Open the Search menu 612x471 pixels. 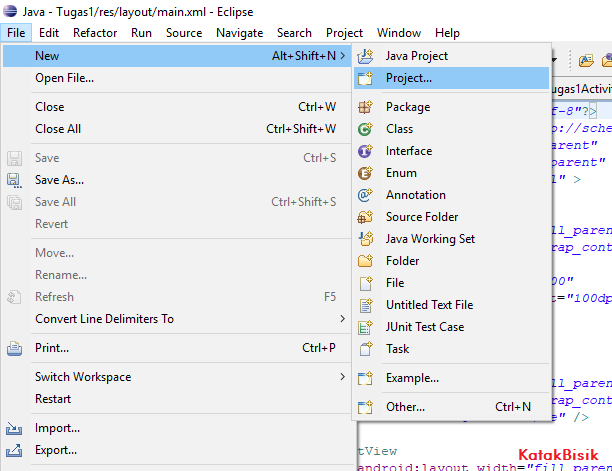(294, 33)
